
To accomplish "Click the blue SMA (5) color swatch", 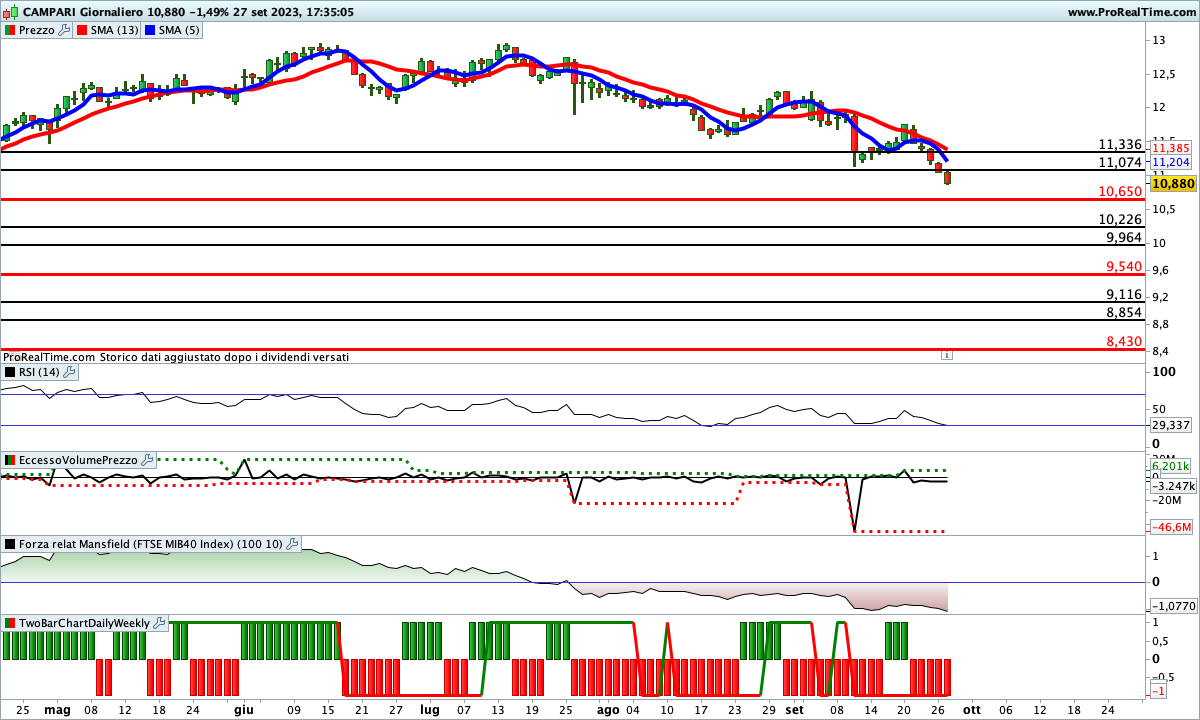I will coord(150,30).
